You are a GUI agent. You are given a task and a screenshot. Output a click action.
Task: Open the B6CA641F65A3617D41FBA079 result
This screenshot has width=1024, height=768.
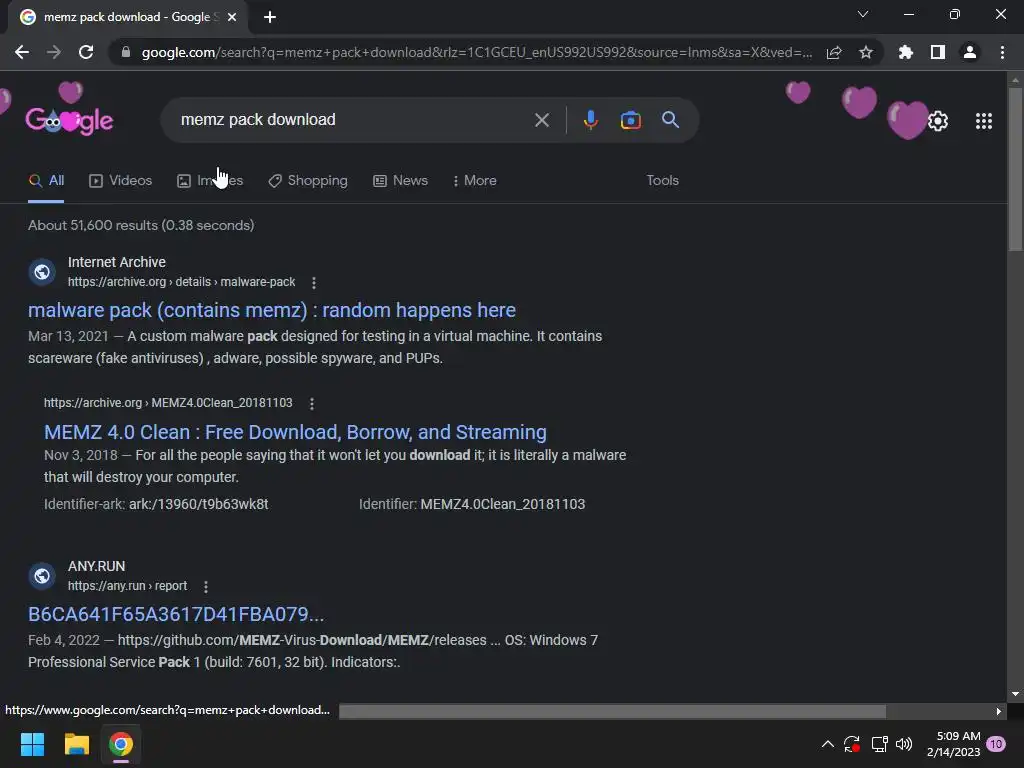[x=176, y=615]
